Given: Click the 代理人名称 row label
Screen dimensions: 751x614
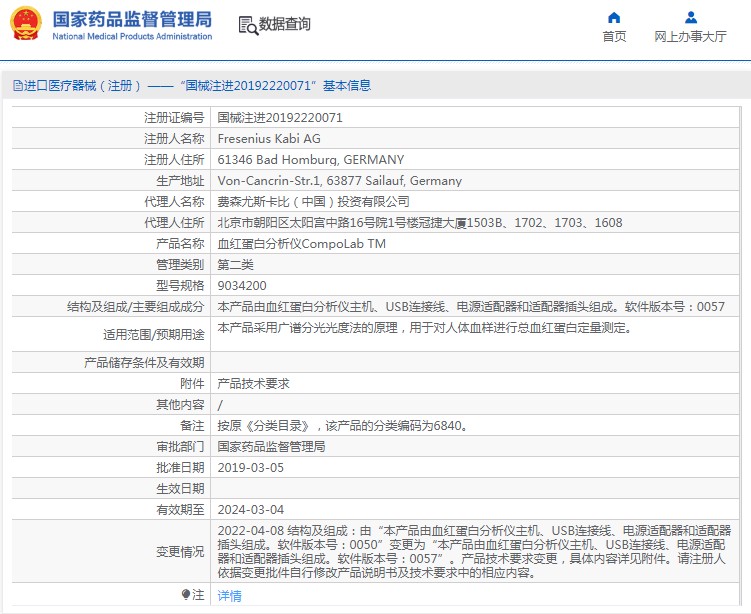Looking at the screenshot, I should click(x=174, y=202).
